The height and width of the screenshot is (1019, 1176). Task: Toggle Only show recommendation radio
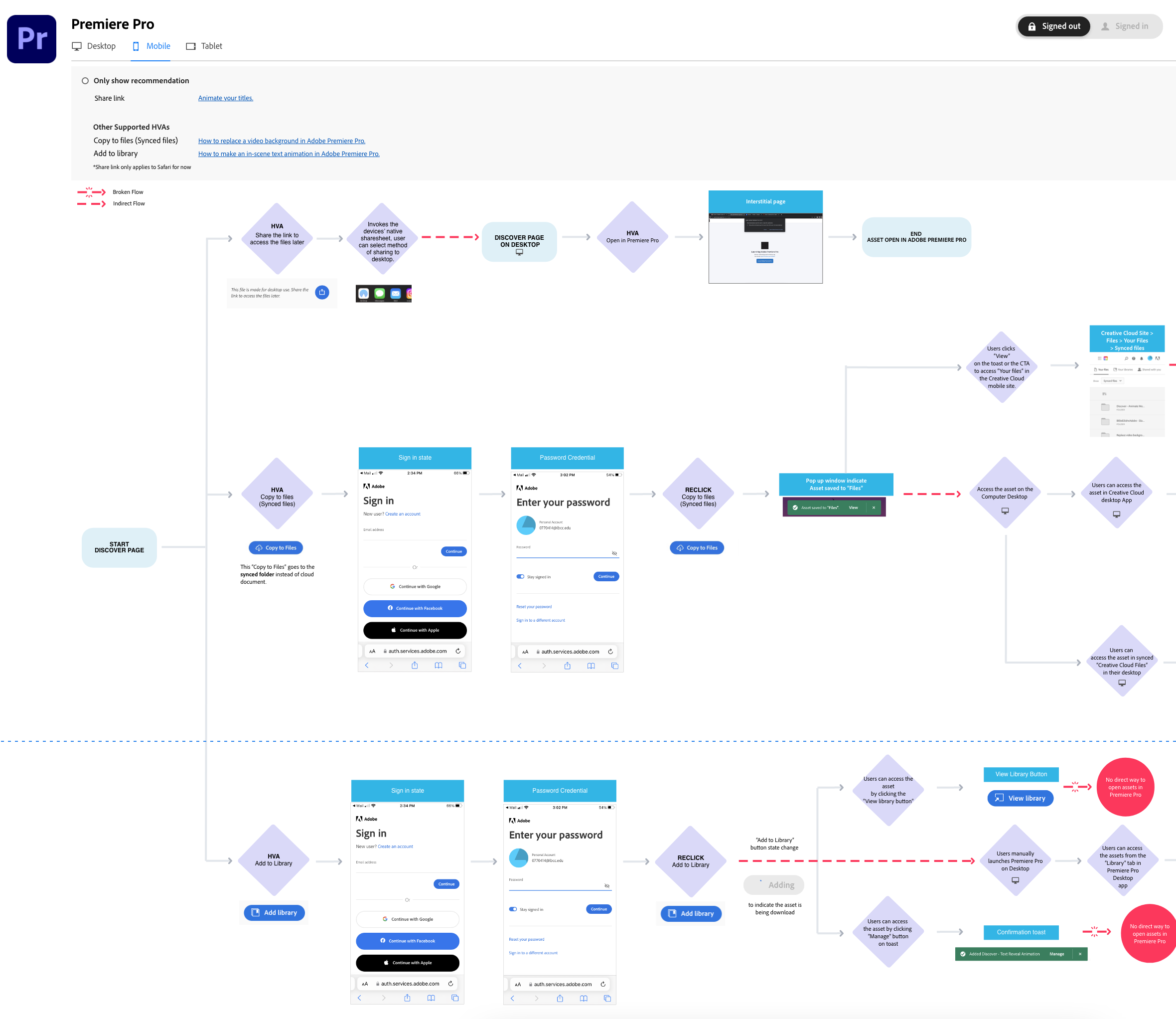tap(85, 81)
